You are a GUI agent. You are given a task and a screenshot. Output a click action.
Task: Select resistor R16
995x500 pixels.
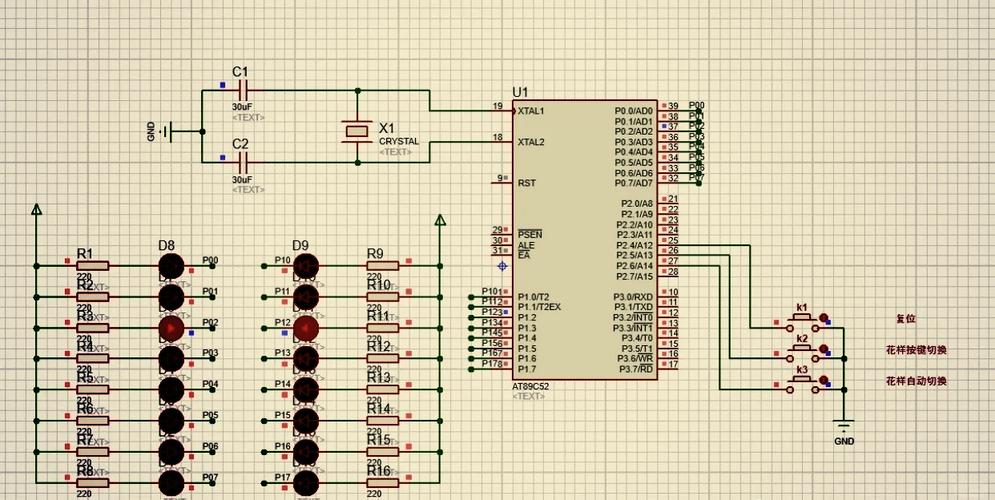(x=383, y=483)
